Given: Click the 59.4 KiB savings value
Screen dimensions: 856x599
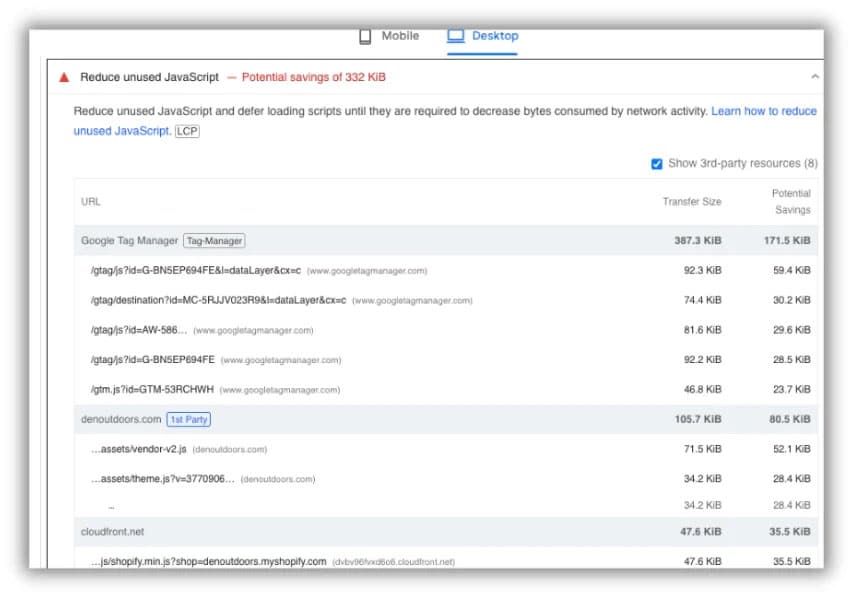Looking at the screenshot, I should tap(792, 270).
